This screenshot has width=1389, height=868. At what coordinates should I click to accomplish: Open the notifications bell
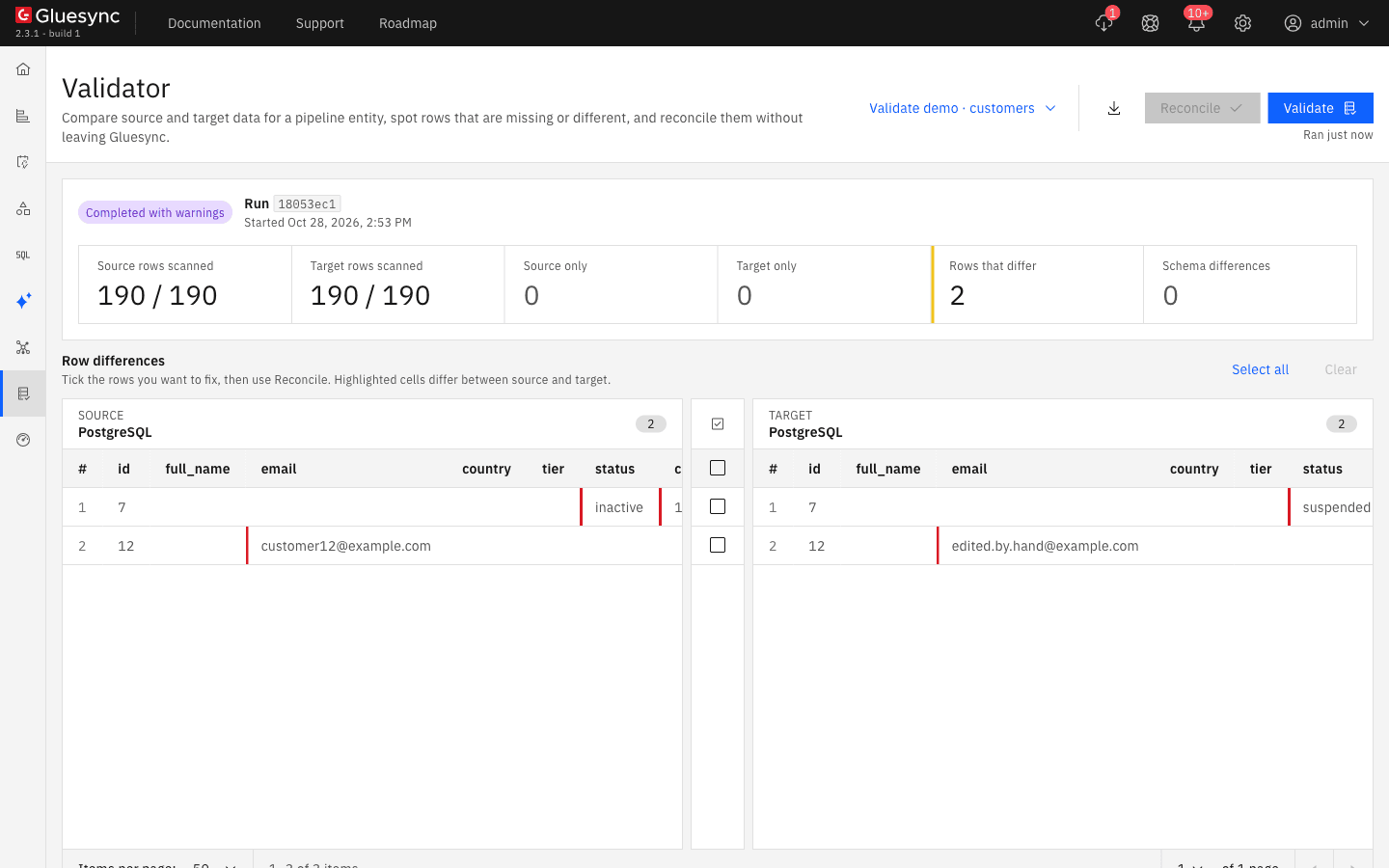pos(1196,23)
